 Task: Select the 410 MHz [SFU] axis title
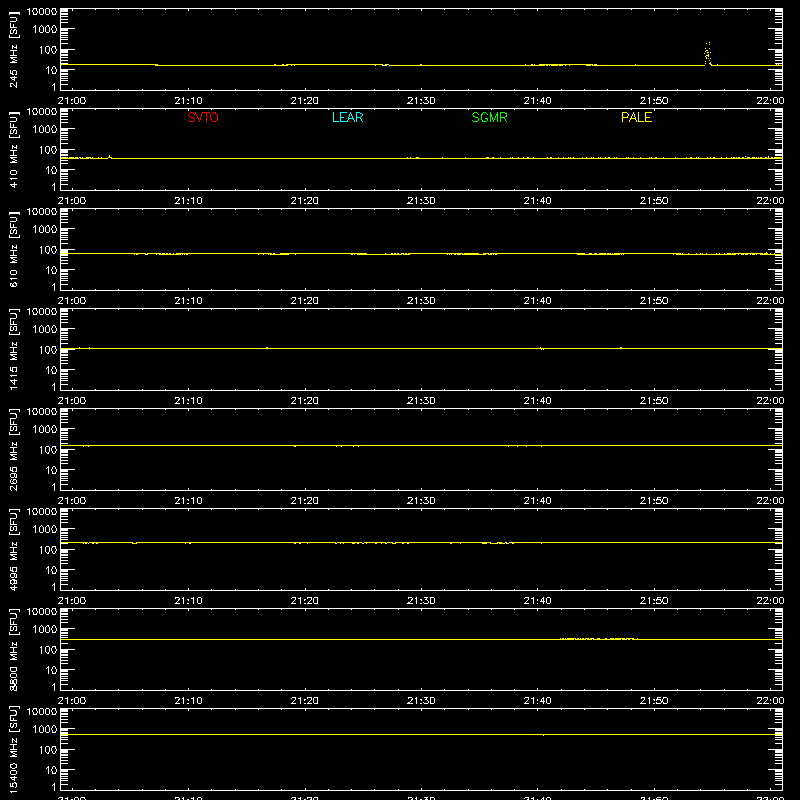(13, 149)
